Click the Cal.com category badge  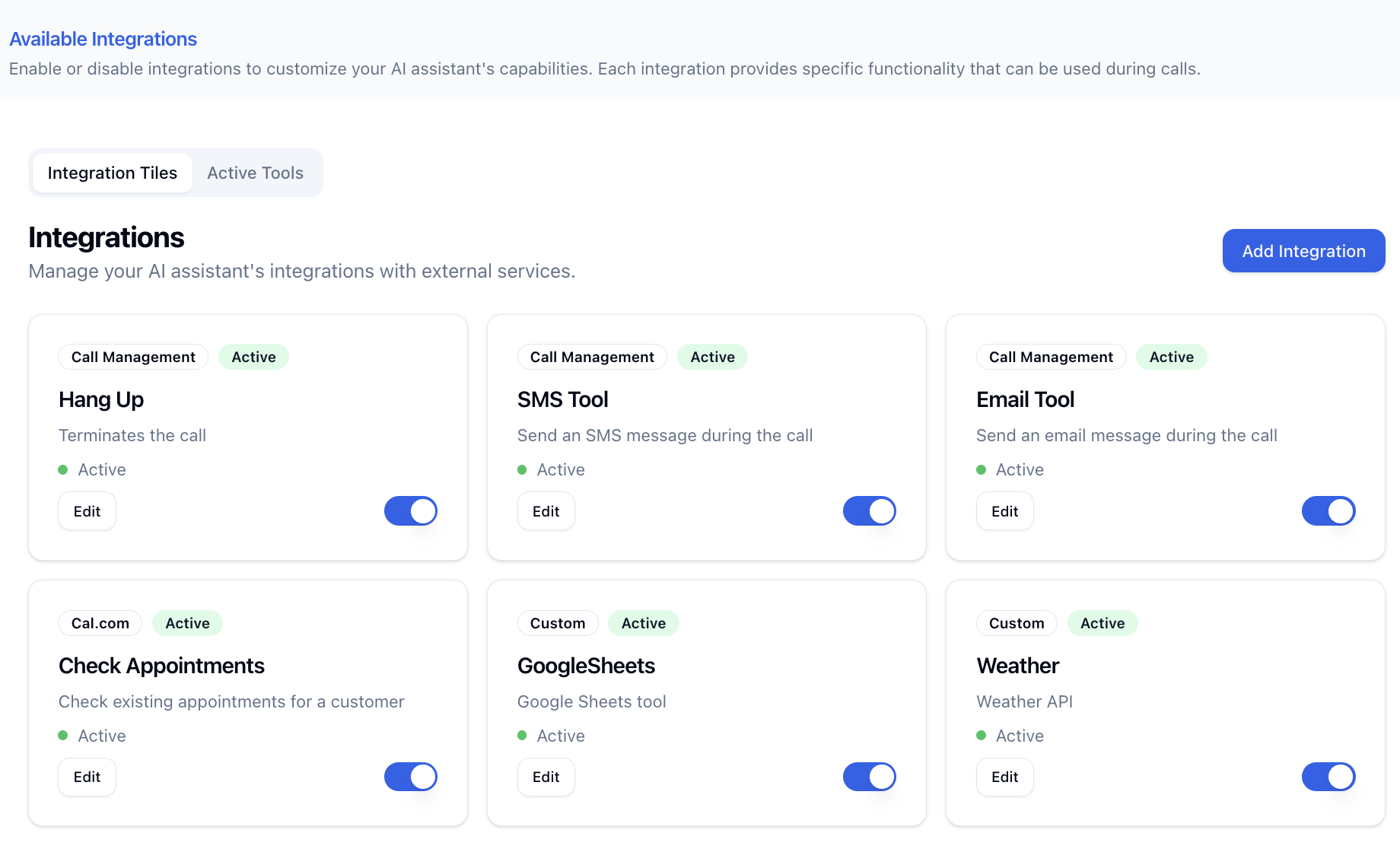(100, 622)
